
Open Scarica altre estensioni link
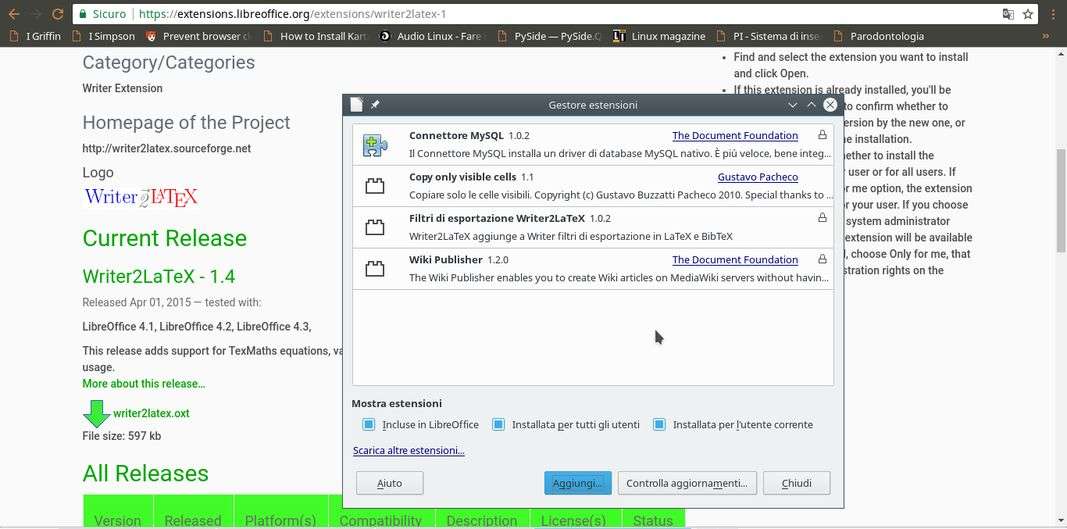(408, 451)
